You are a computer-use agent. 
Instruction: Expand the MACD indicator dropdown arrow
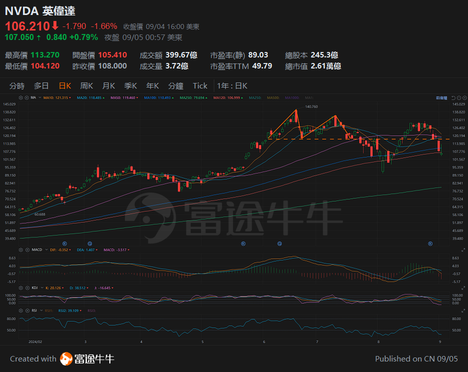tap(45, 250)
